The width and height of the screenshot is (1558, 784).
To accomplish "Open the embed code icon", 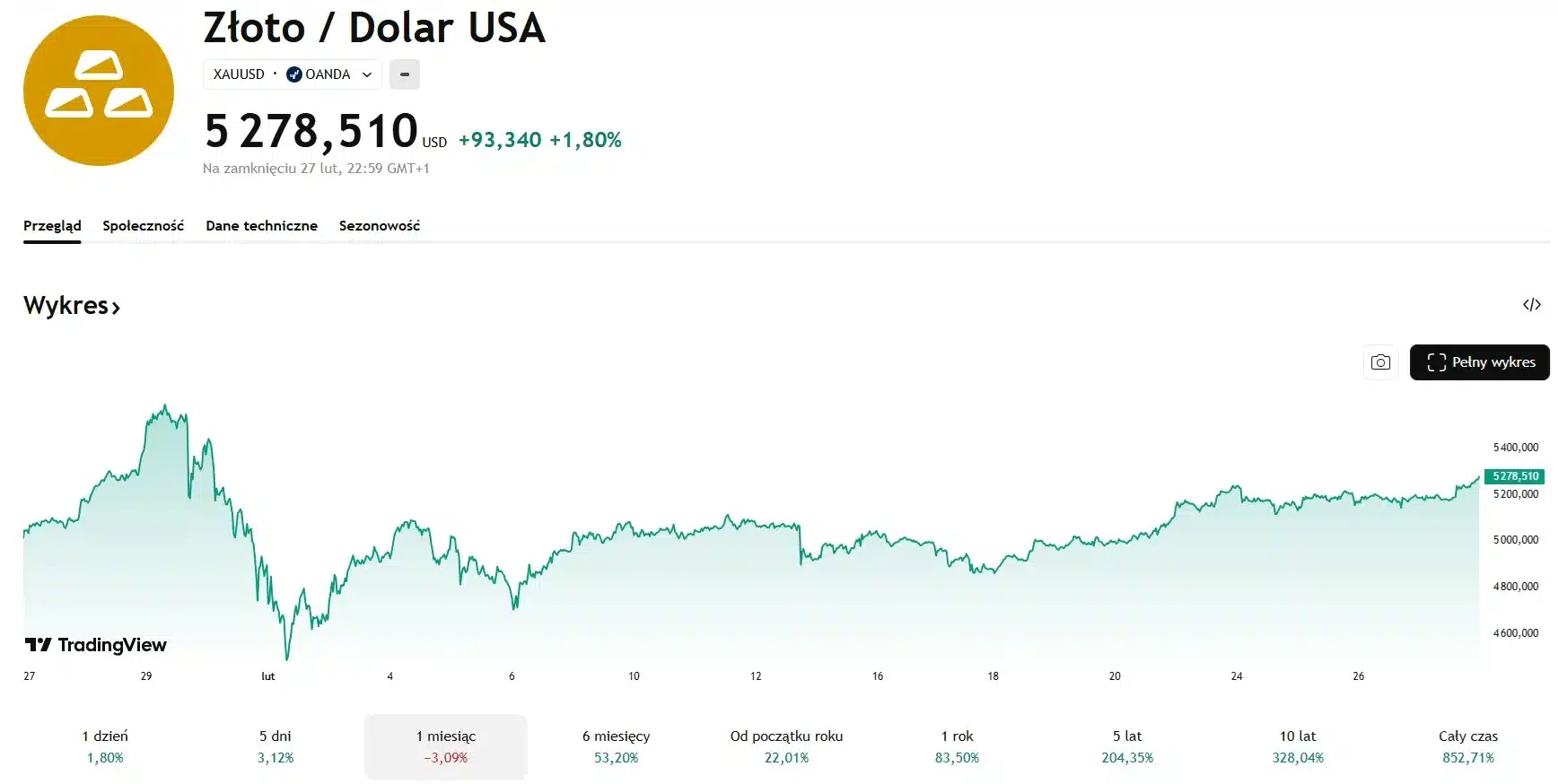I will point(1531,305).
